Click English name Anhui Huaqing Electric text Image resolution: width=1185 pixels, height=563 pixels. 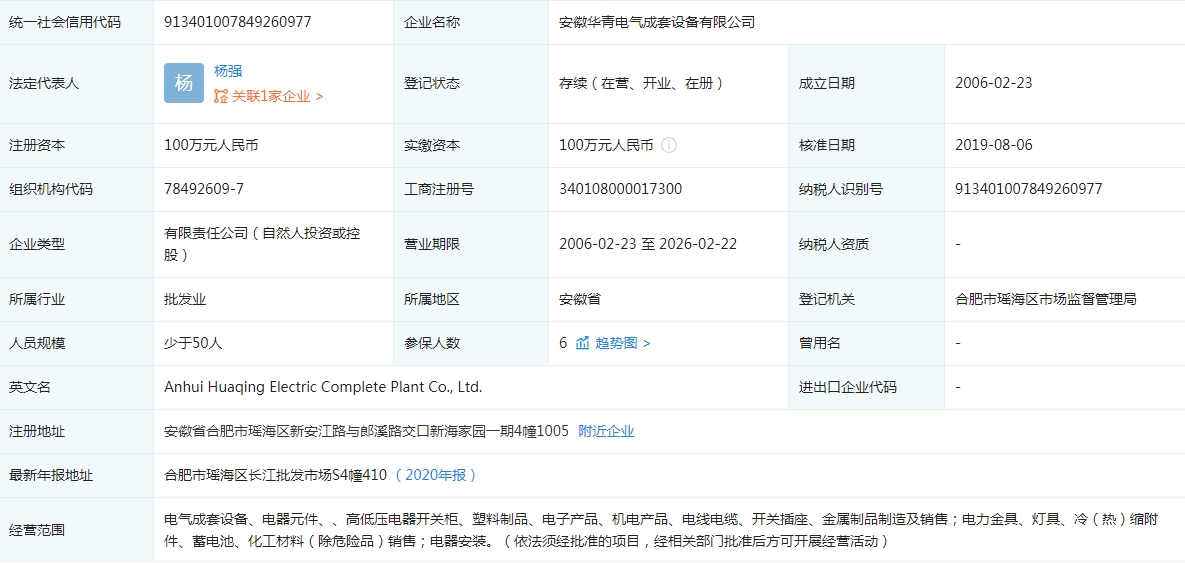pos(323,387)
